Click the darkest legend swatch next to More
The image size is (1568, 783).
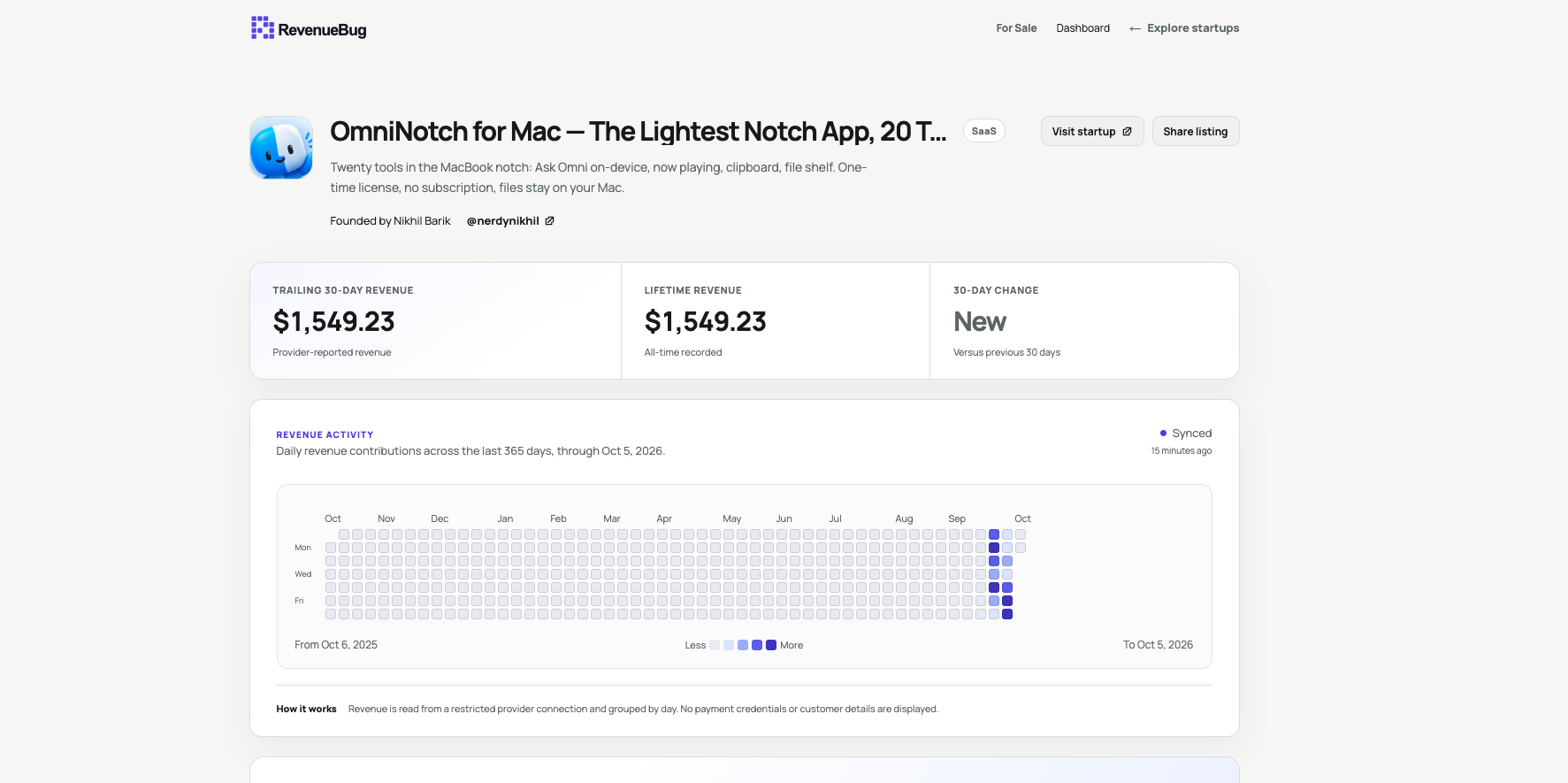coord(771,645)
